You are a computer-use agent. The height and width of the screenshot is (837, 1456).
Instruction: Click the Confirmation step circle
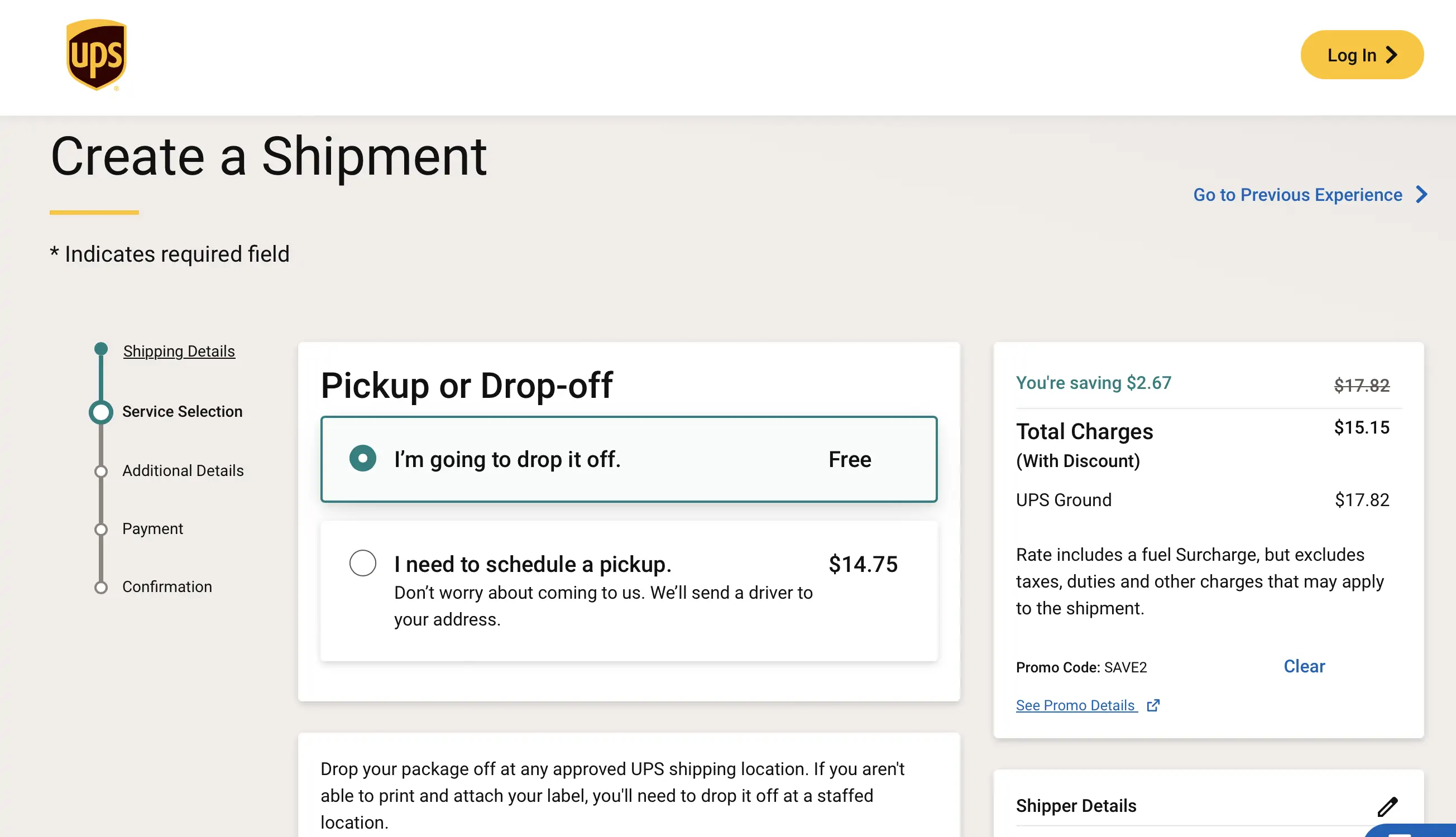coord(102,586)
